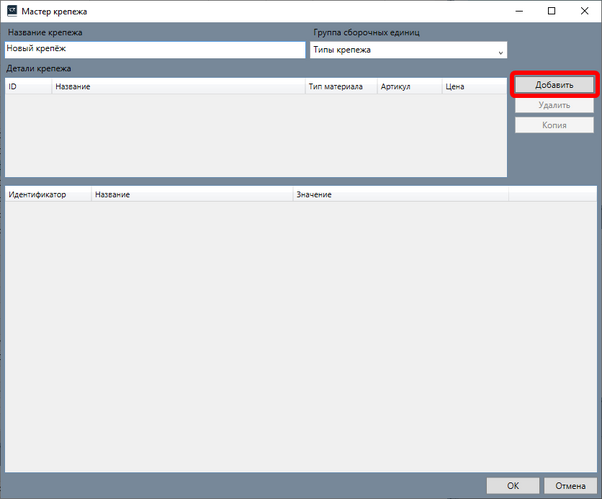Maximize the Мастер крепежа window
Image resolution: width=602 pixels, height=499 pixels.
click(x=551, y=11)
